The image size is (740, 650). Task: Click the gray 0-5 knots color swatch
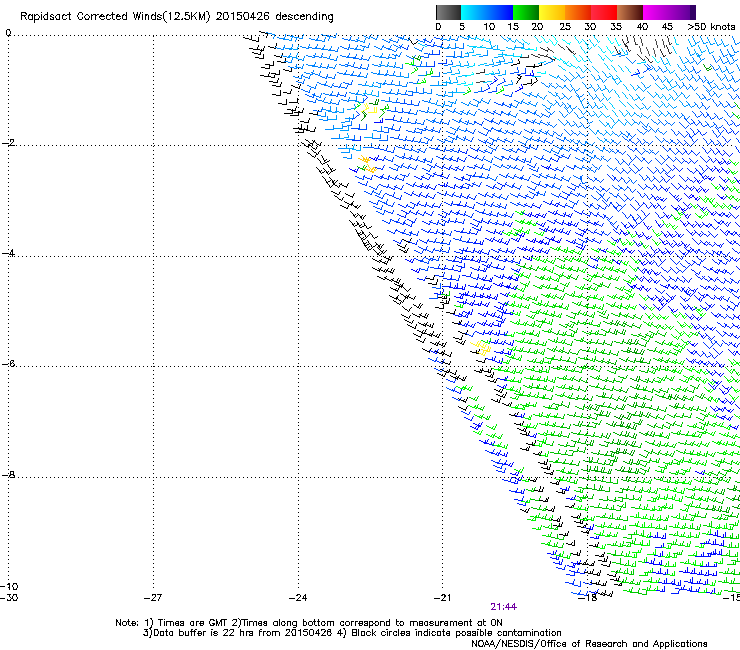[x=448, y=12]
